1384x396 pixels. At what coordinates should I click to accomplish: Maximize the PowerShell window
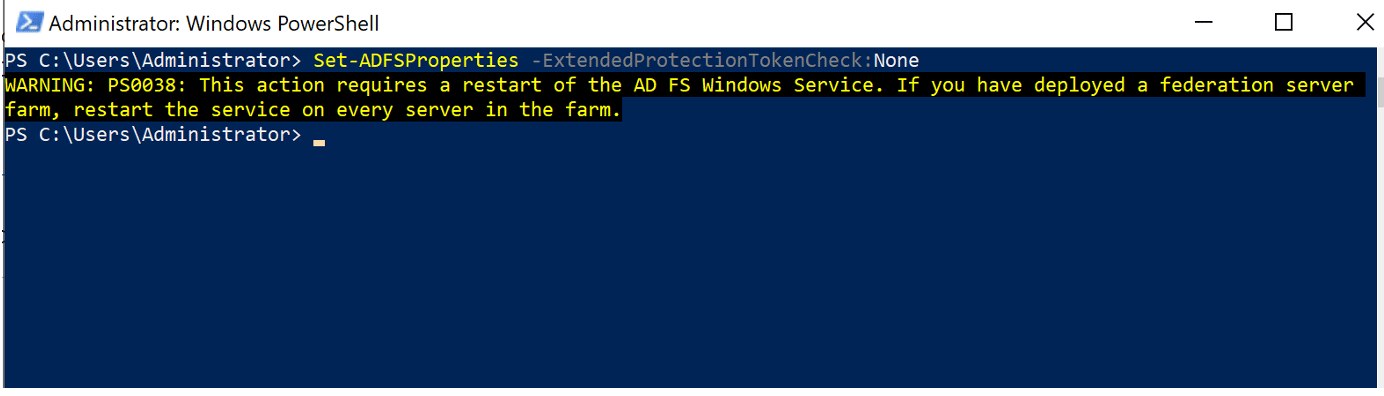click(x=1284, y=22)
